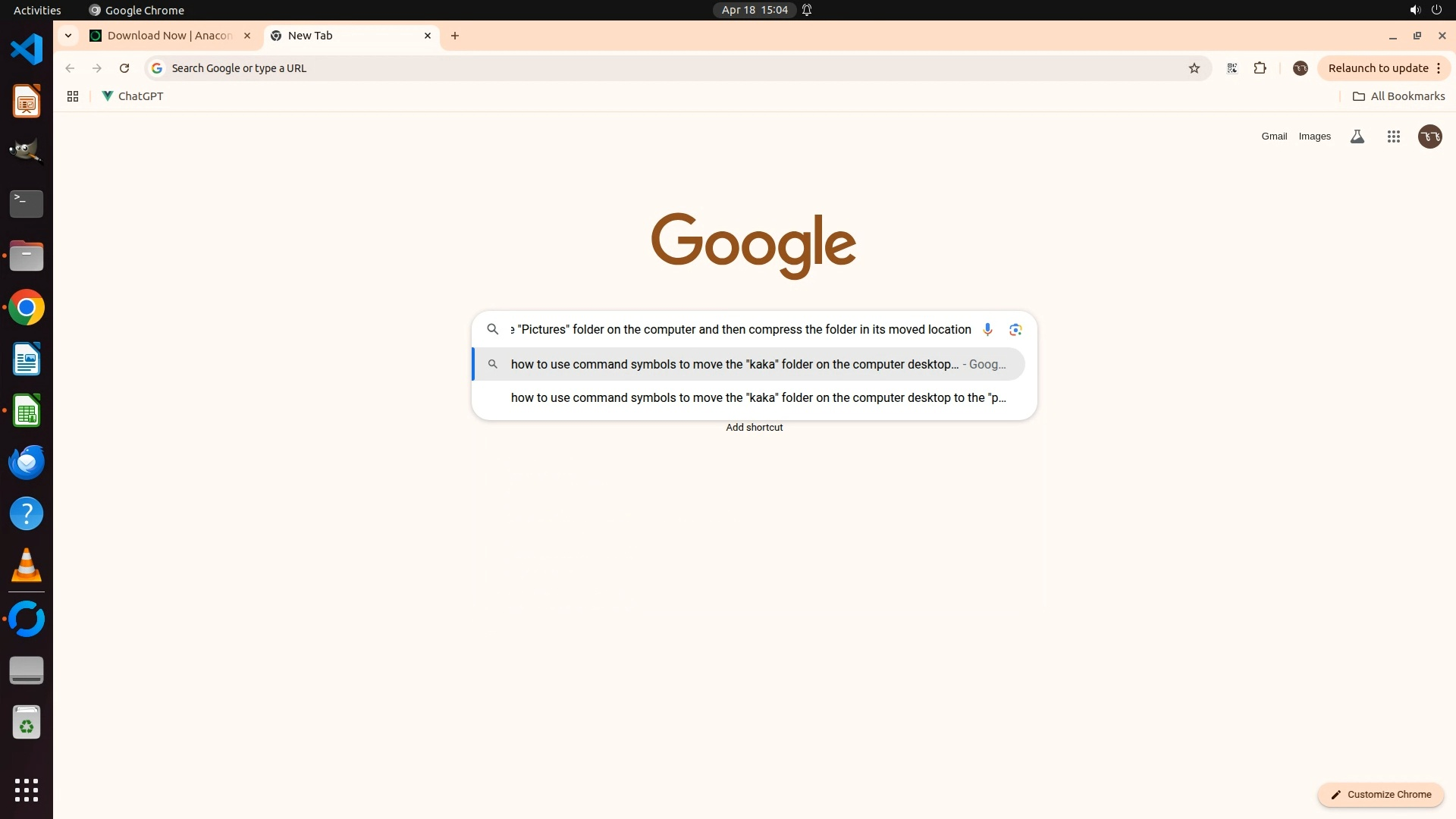Image resolution: width=1456 pixels, height=819 pixels.
Task: Bookmark this tab with star icon
Action: tap(1194, 68)
